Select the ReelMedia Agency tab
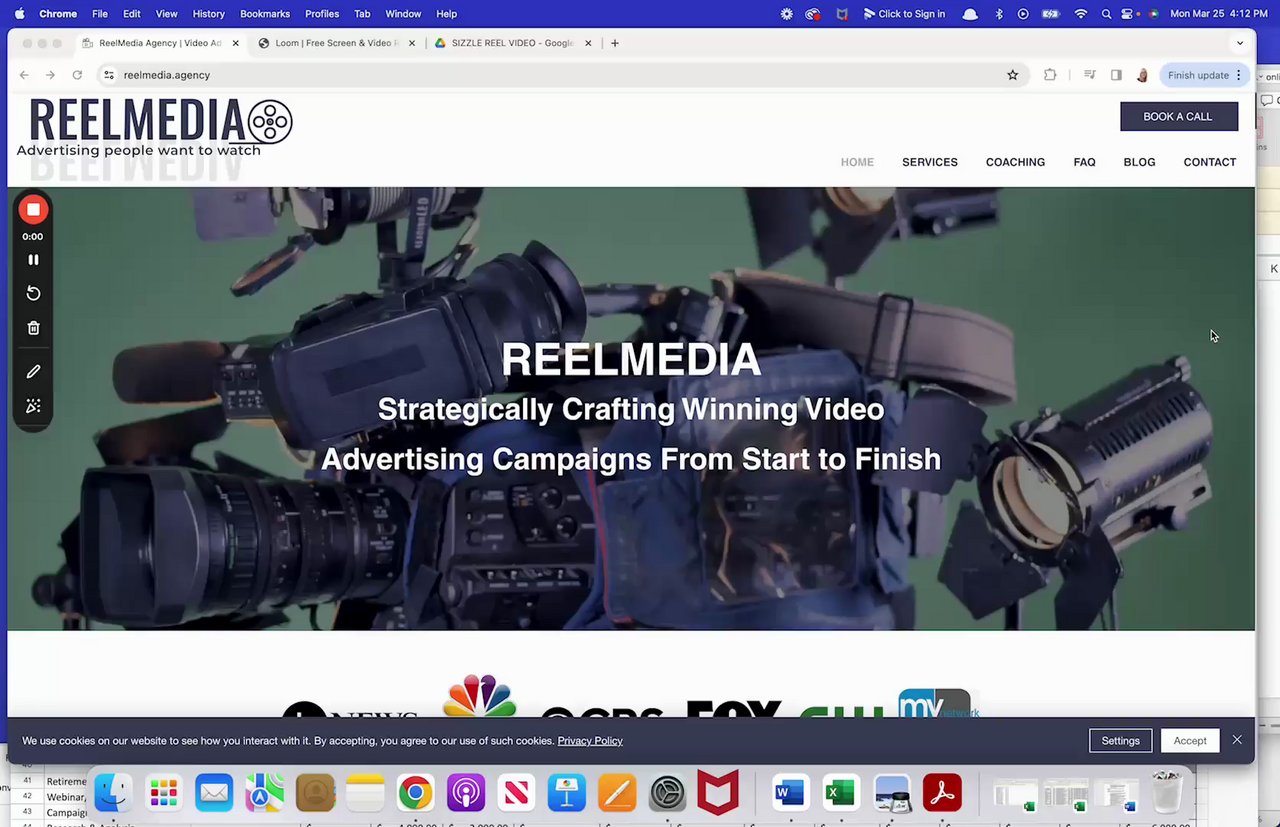This screenshot has height=827, width=1280. (160, 43)
